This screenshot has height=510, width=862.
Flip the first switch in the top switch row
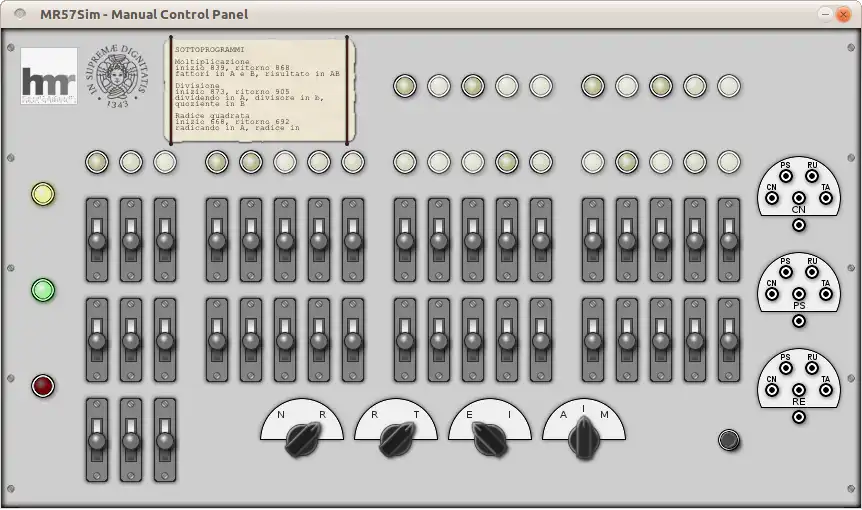(x=97, y=240)
